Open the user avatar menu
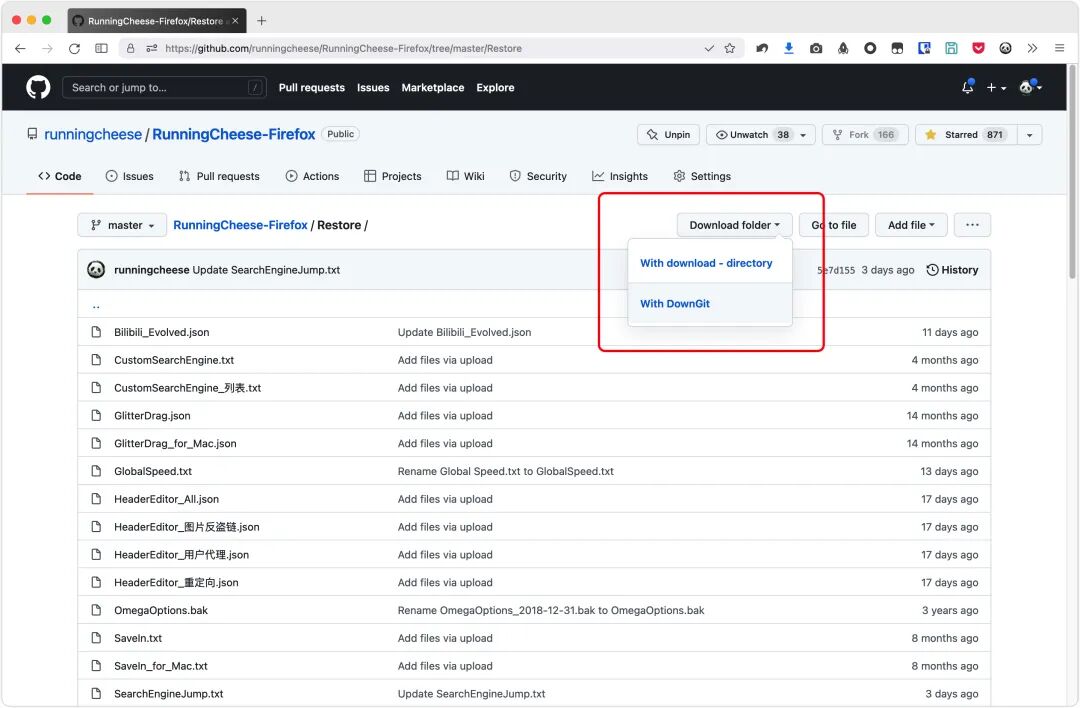This screenshot has width=1080, height=708. coord(1030,87)
